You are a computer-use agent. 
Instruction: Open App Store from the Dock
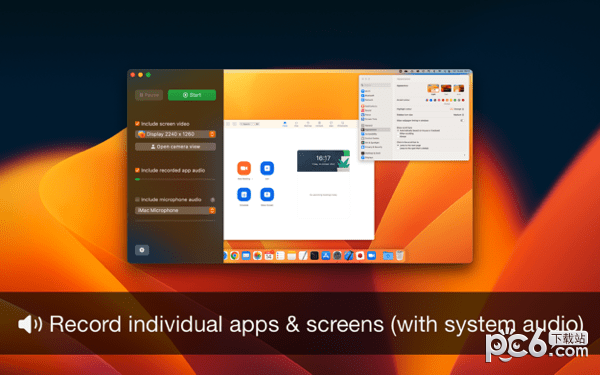[x=326, y=256]
